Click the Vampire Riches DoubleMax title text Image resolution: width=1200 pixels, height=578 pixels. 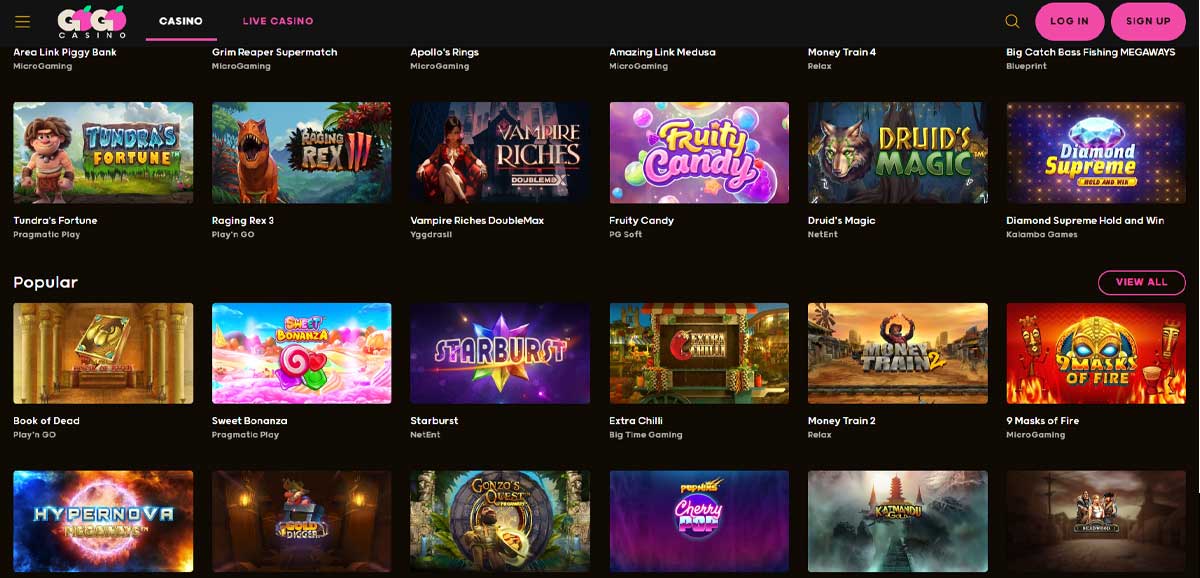point(477,220)
